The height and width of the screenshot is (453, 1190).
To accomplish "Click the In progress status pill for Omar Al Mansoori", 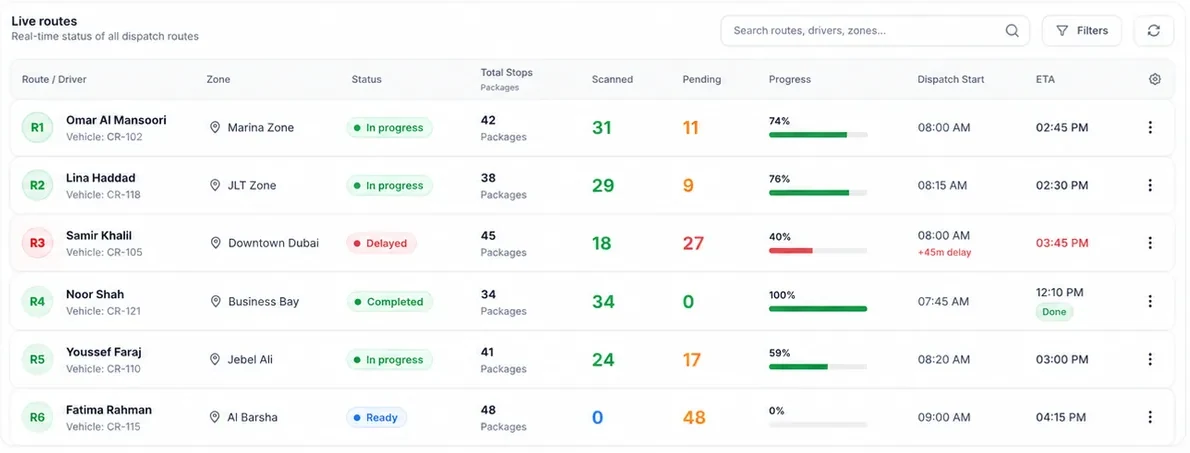I will click(x=389, y=127).
